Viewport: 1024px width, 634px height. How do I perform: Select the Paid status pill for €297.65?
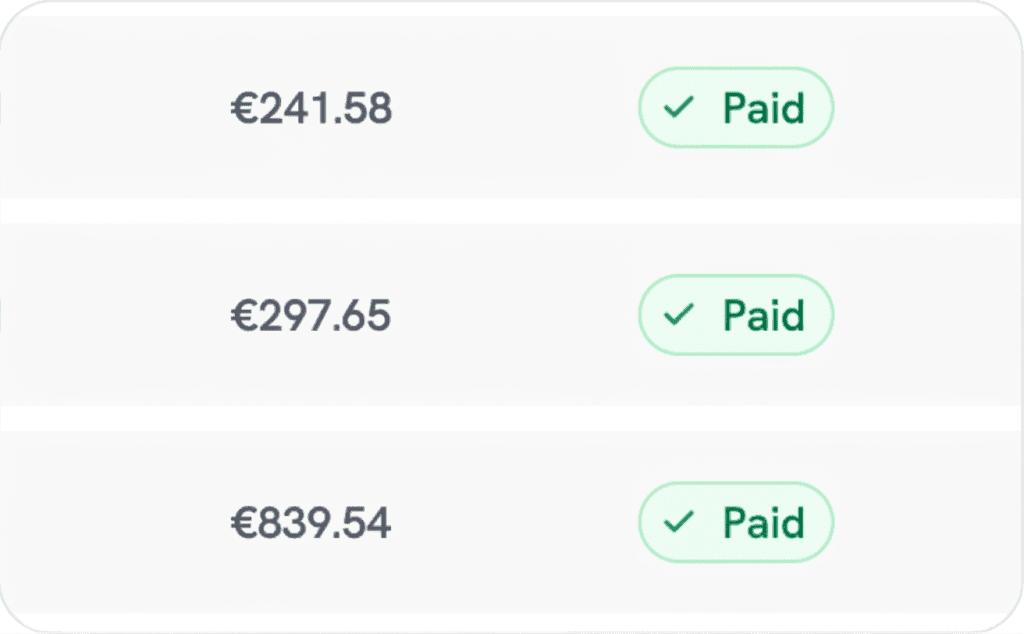click(x=736, y=315)
